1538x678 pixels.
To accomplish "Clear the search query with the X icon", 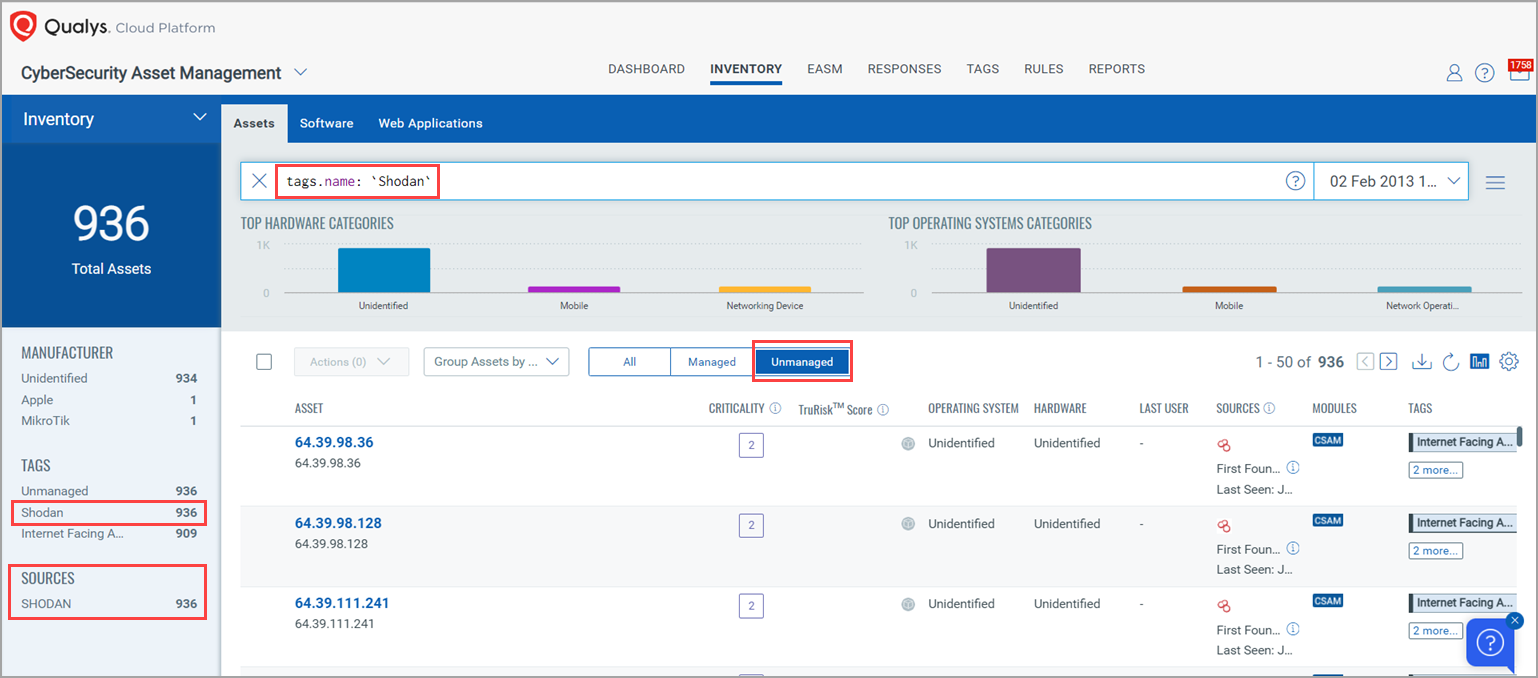I will [259, 181].
